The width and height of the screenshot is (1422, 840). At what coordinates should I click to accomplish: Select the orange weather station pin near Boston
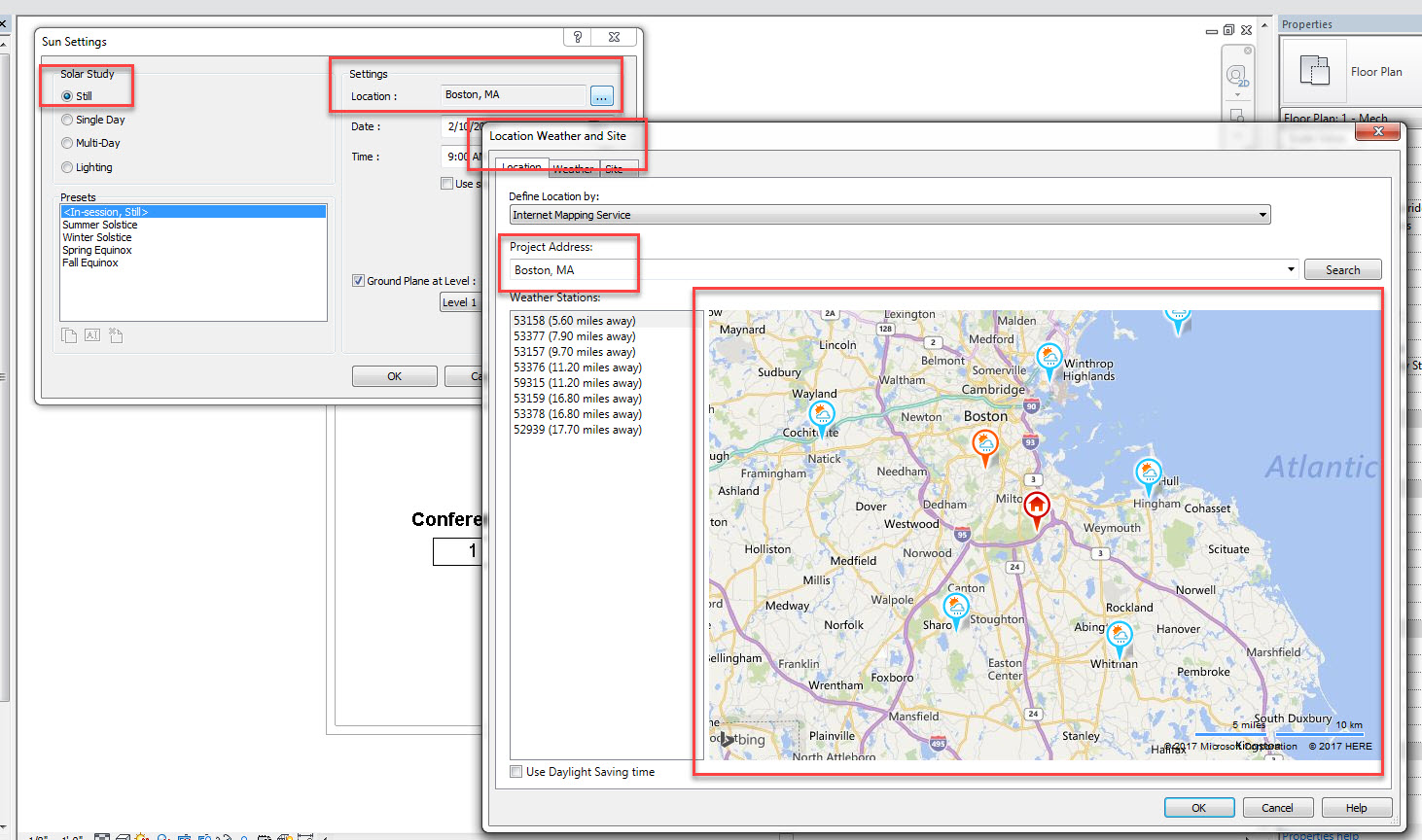985,444
